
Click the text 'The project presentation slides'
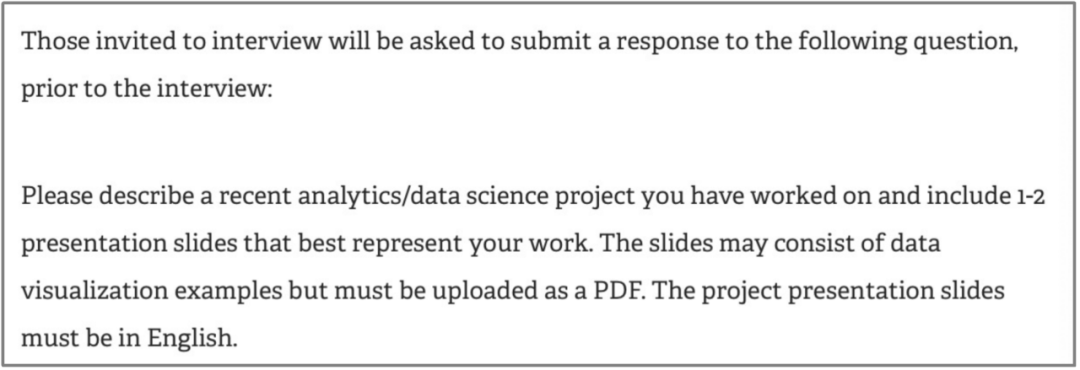(829, 293)
